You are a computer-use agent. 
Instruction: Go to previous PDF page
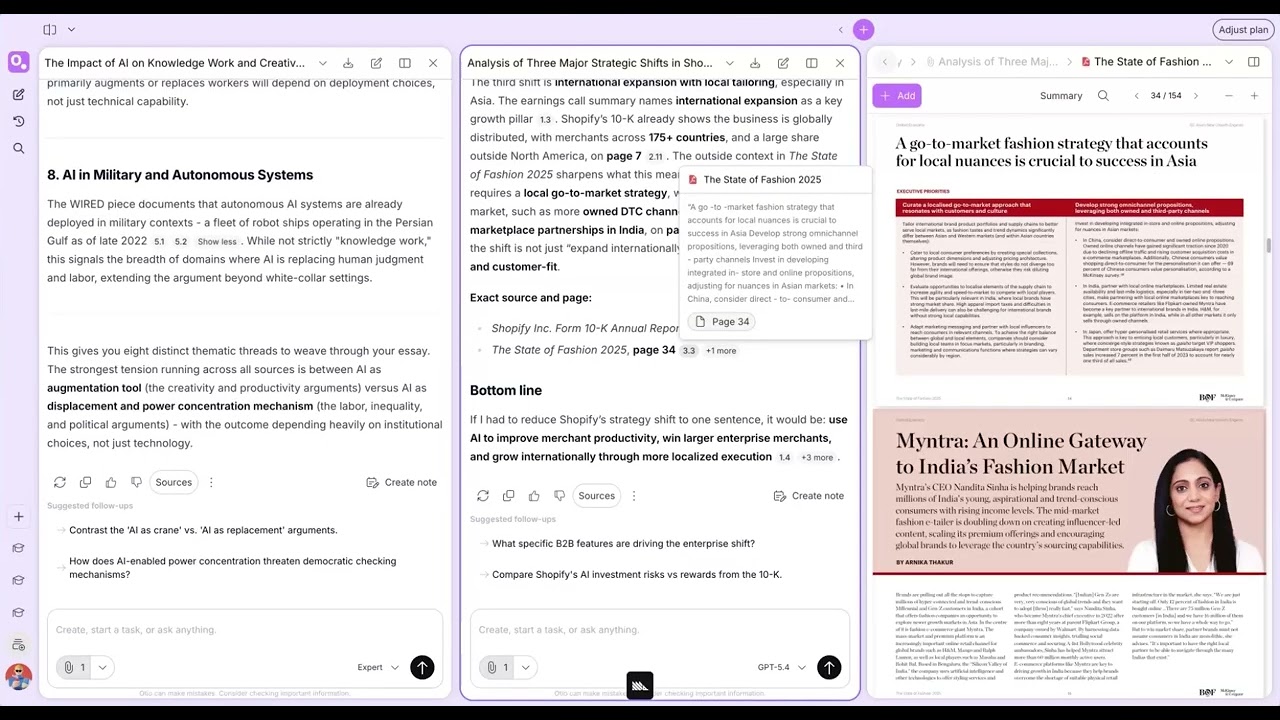tap(1136, 96)
